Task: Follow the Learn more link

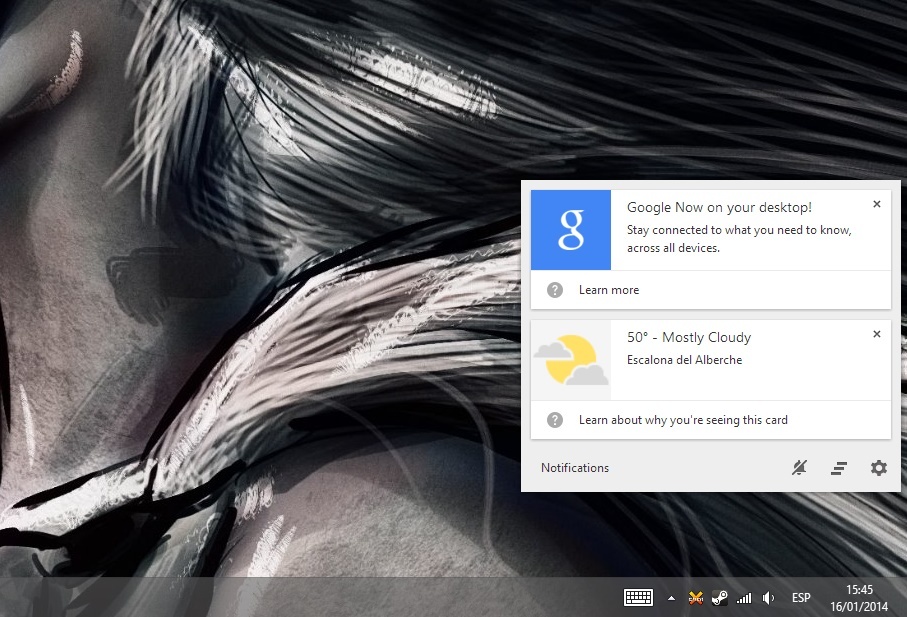Action: pos(609,290)
